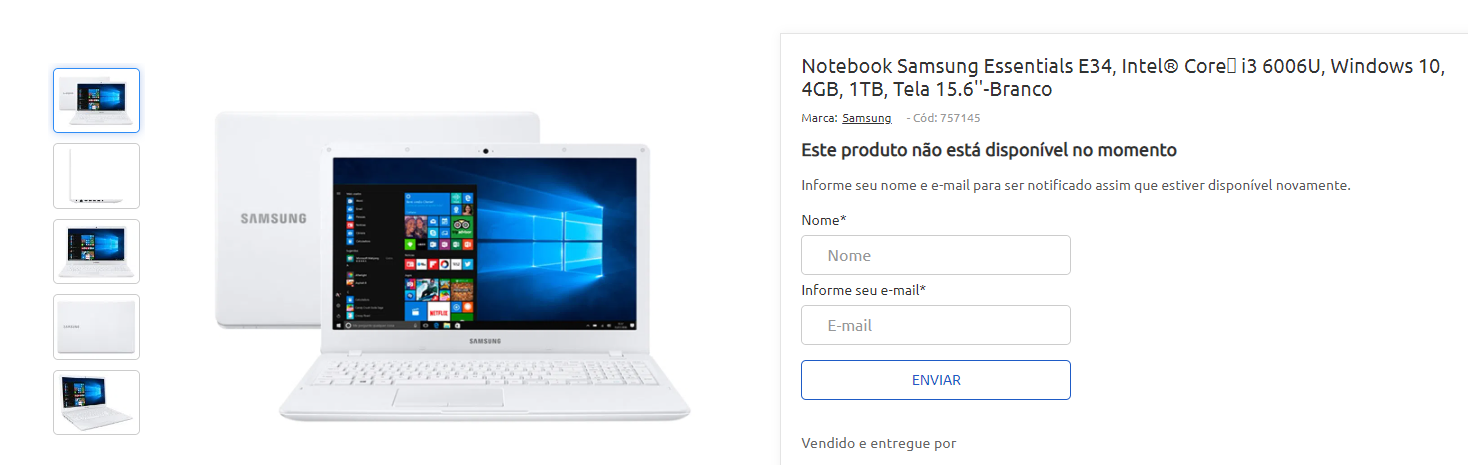The width and height of the screenshot is (1468, 465).
Task: Click the Cód: 757145 product code
Action: (x=943, y=118)
